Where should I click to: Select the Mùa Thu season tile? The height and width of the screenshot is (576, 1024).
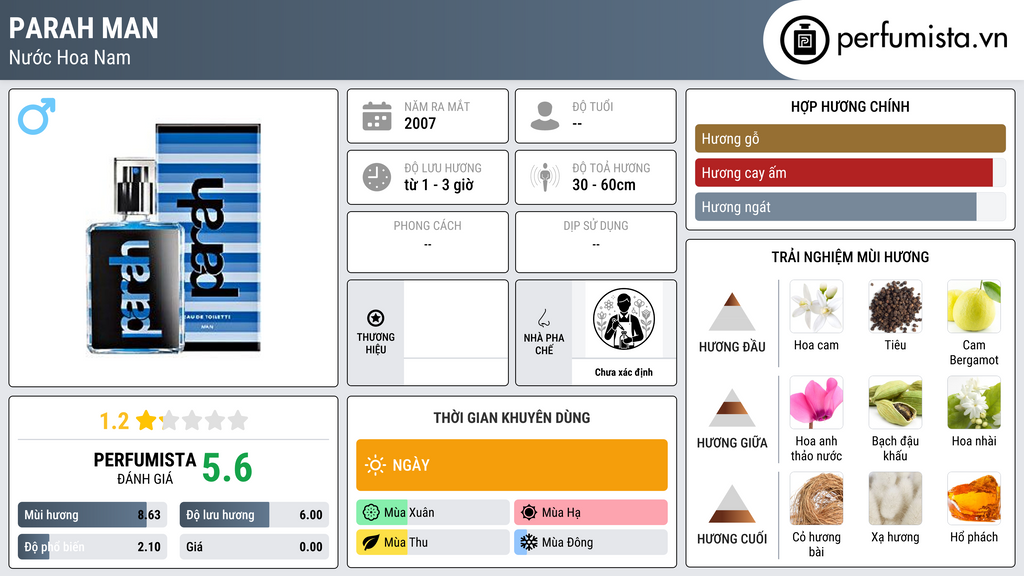tap(433, 542)
